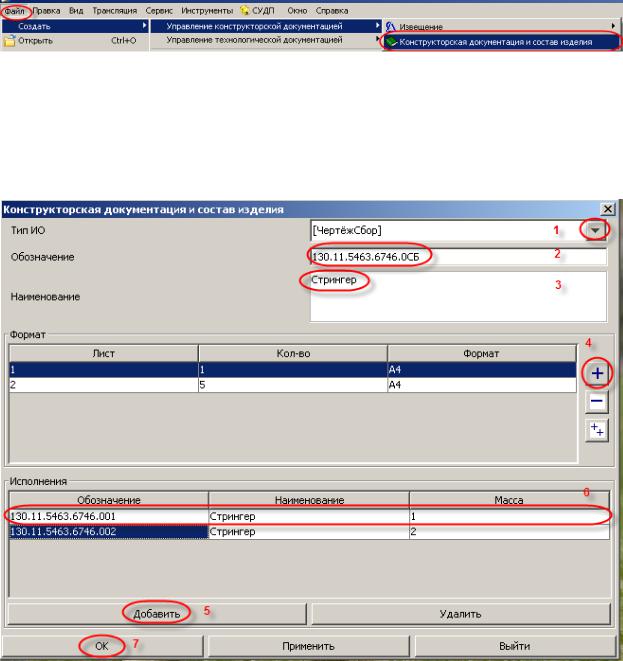Image resolution: width=623 pixels, height=661 pixels.
Task: Click the Наименование text area
Action: pos(459,297)
